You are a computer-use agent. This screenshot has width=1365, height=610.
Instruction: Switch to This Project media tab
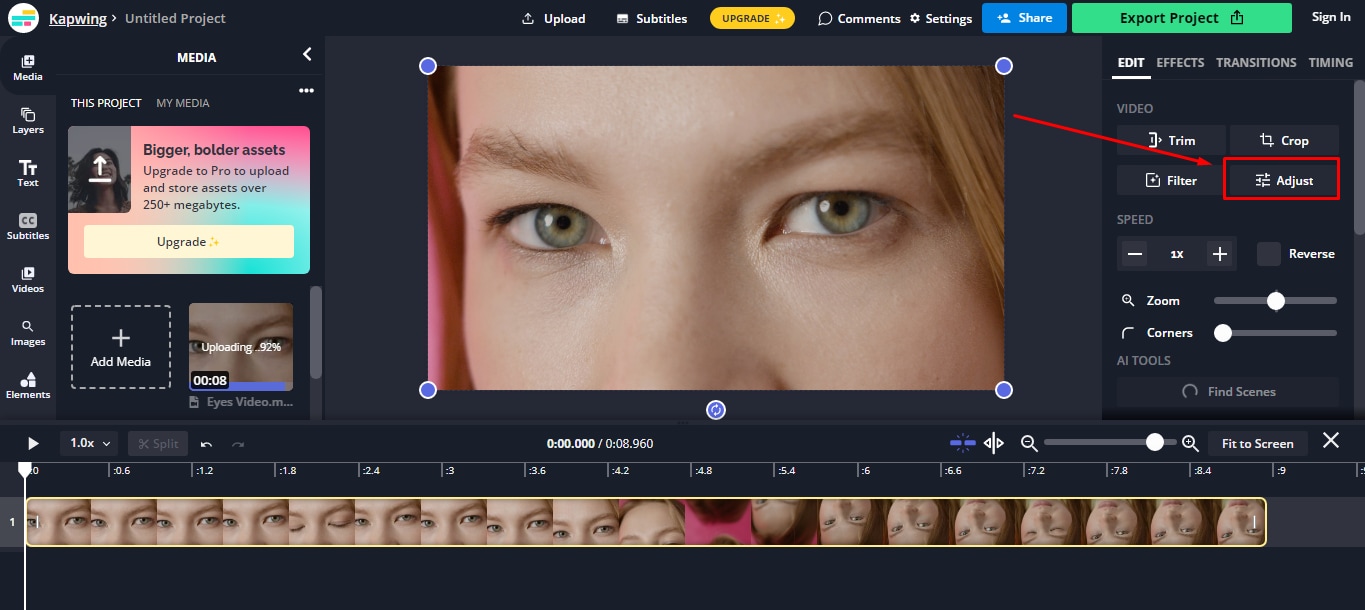(106, 103)
